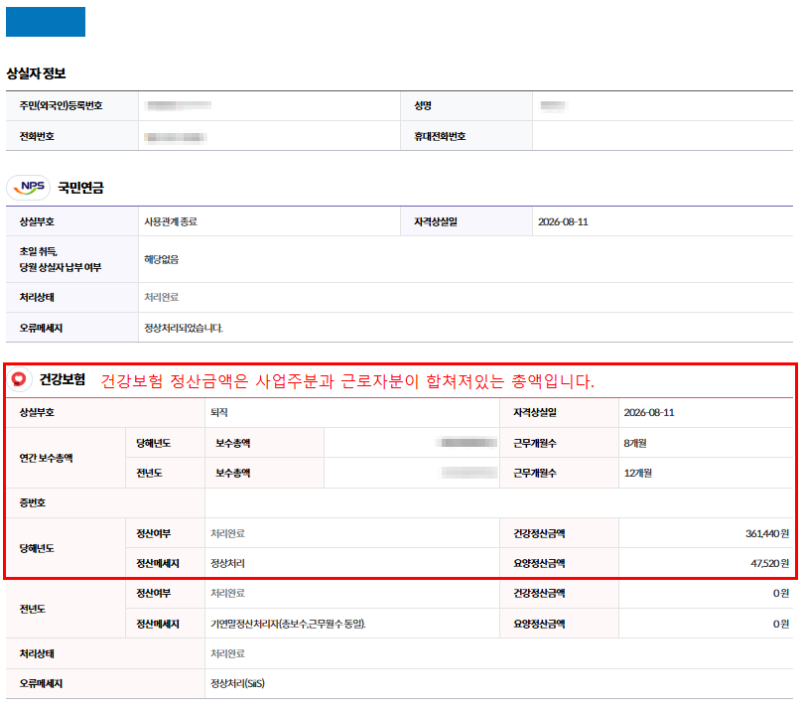Click the 성명 label

[x=423, y=106]
